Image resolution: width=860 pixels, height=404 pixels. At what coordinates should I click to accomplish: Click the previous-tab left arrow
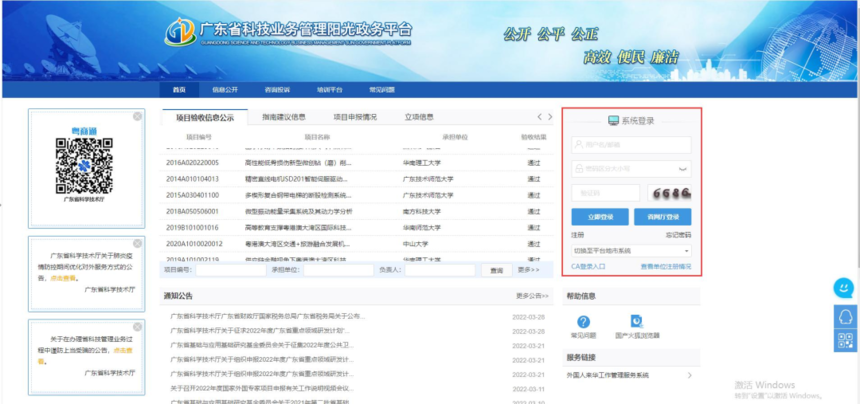click(539, 117)
